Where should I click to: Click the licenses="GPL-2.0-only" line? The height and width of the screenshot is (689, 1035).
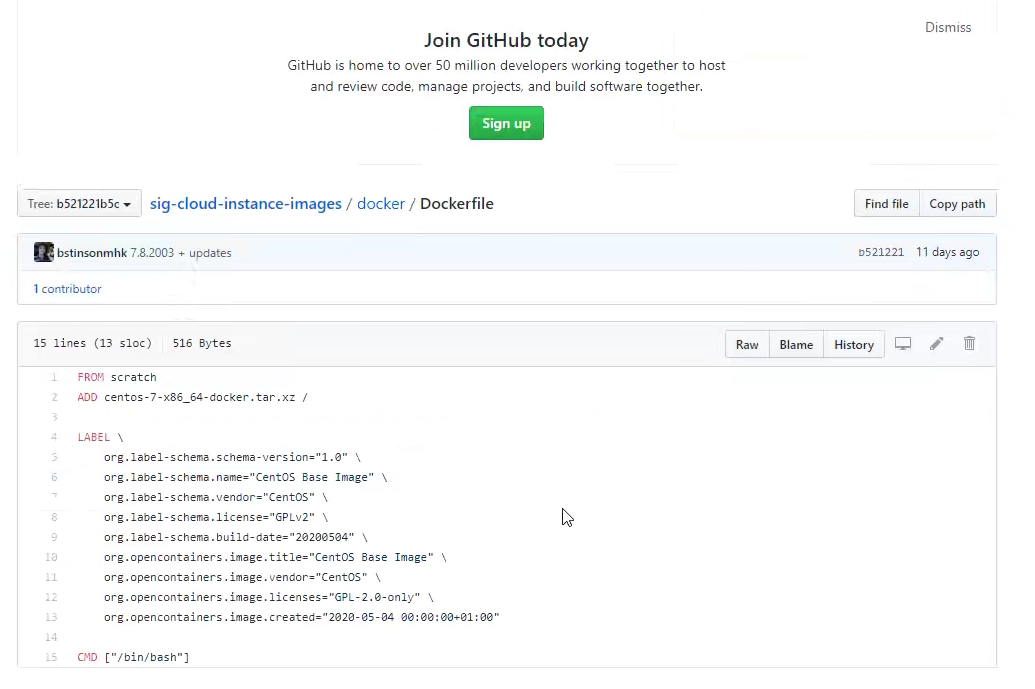(269, 597)
